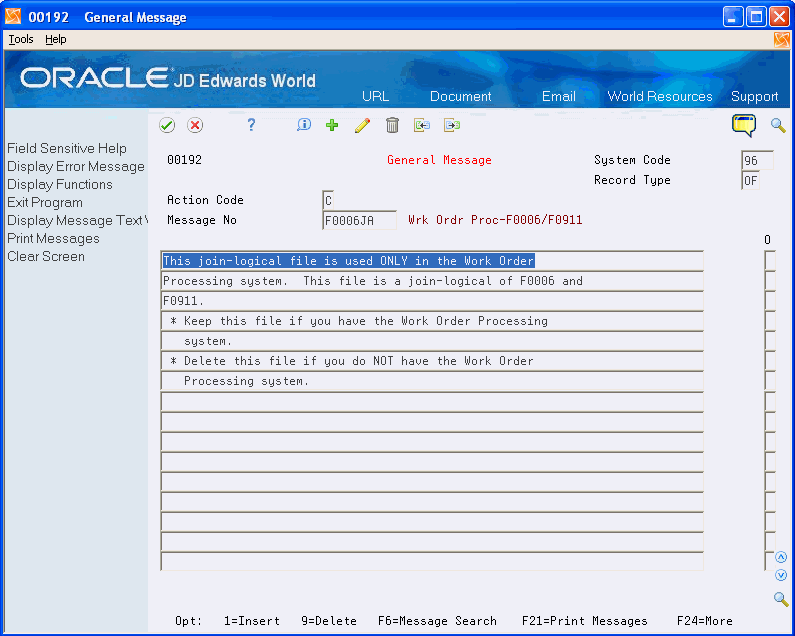Select Display Error Message

[x=76, y=166]
